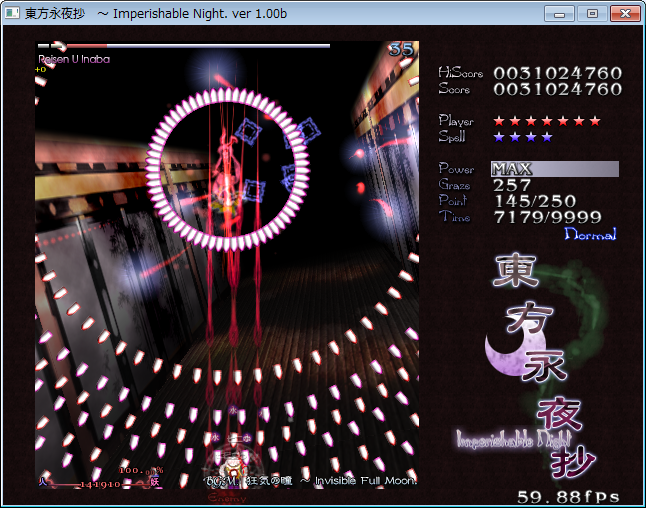Click the 59.88fps counter
This screenshot has height=508, width=647.
click(x=568, y=496)
